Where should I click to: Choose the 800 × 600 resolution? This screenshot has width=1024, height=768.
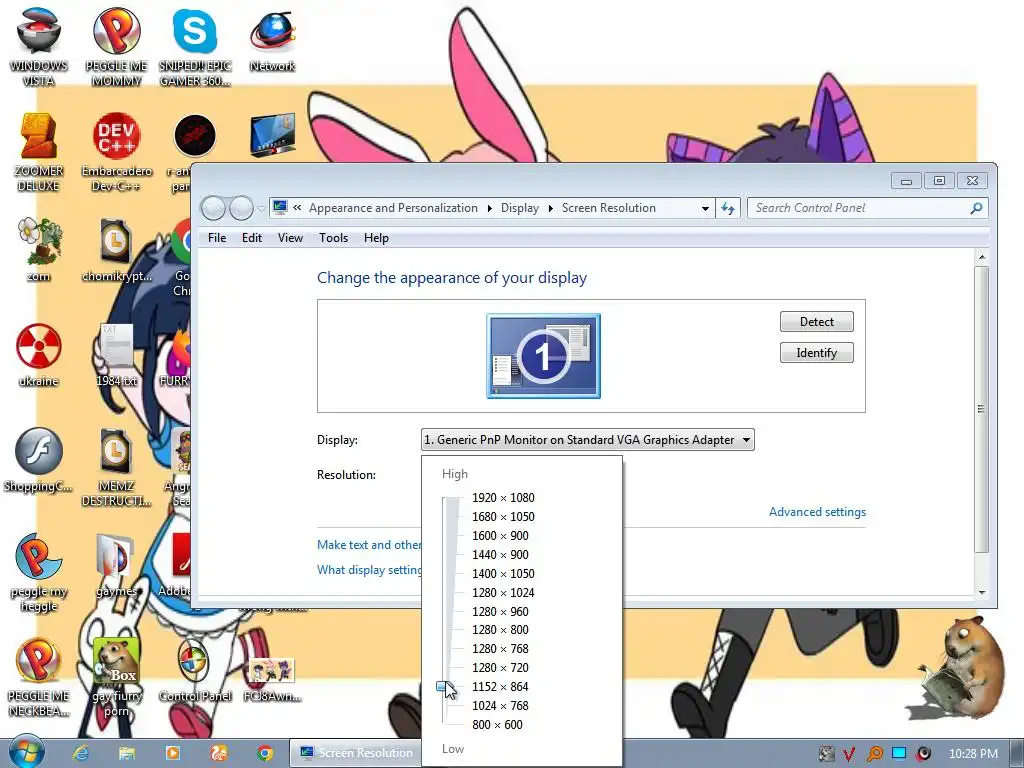(497, 724)
